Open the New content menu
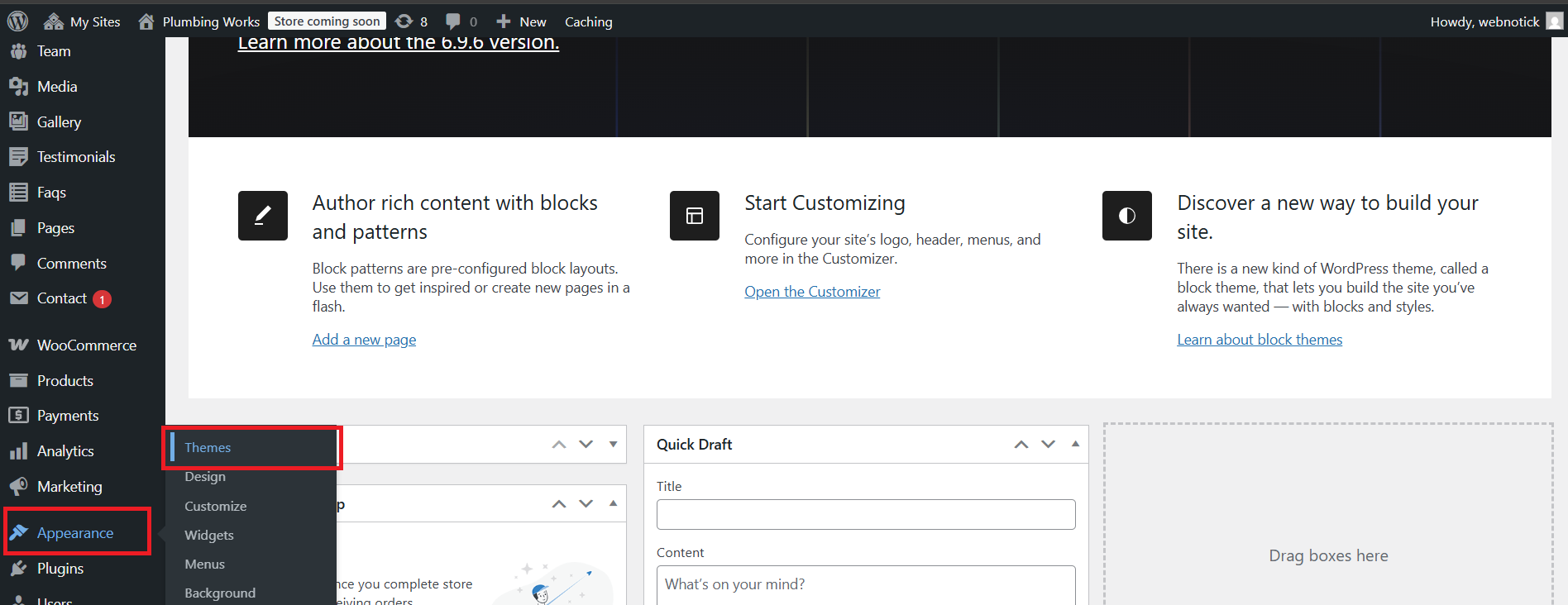The height and width of the screenshot is (605, 1568). [x=521, y=21]
